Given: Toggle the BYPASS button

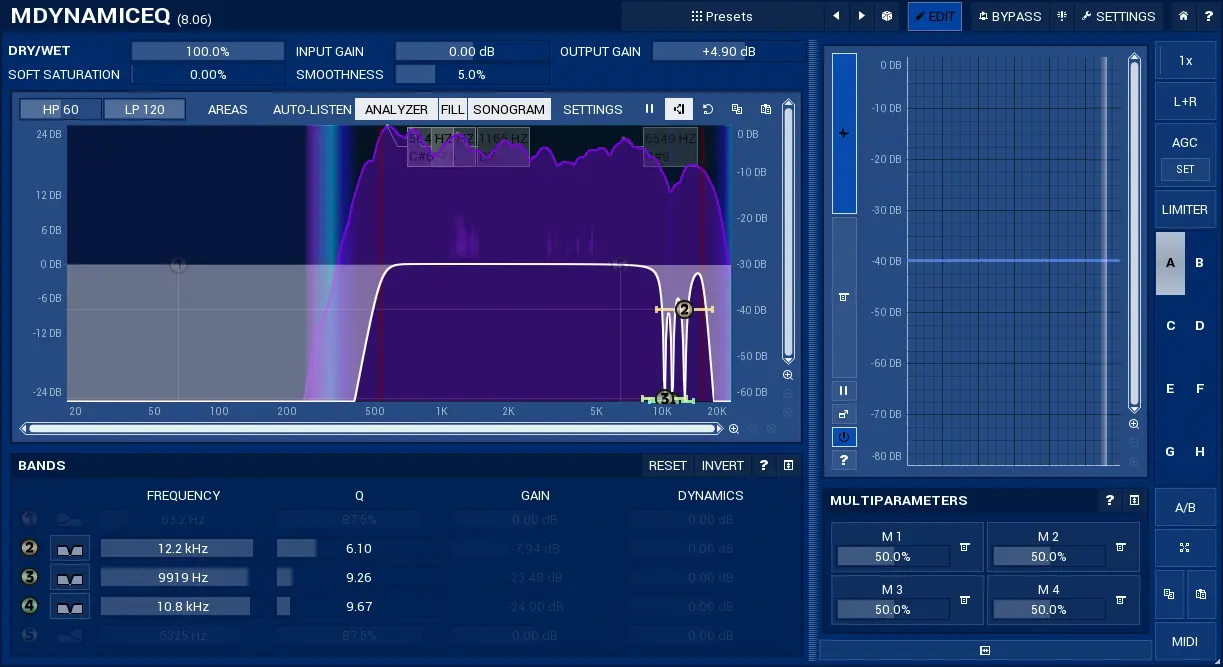Looking at the screenshot, I should point(1009,16).
